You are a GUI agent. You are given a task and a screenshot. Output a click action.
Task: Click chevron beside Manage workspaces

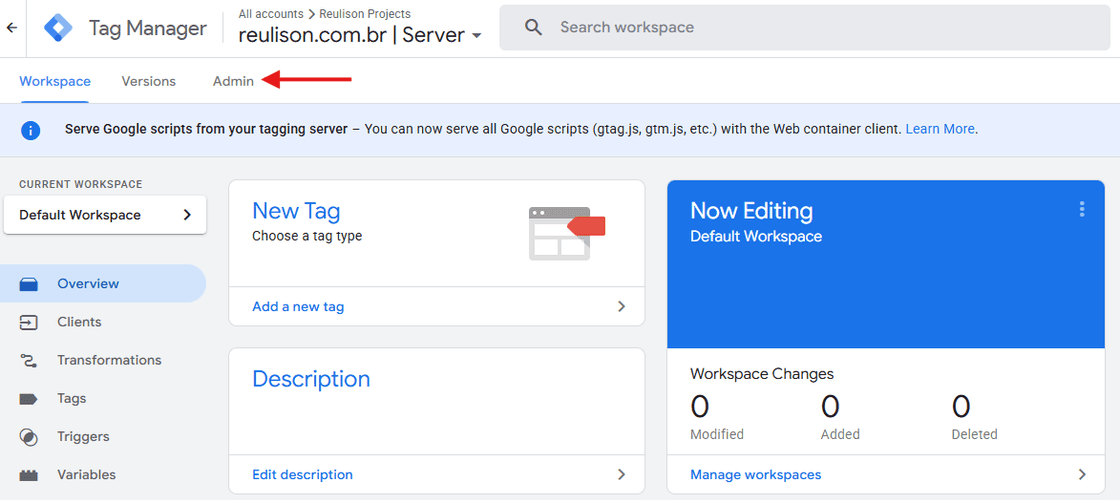pyautogui.click(x=1081, y=474)
